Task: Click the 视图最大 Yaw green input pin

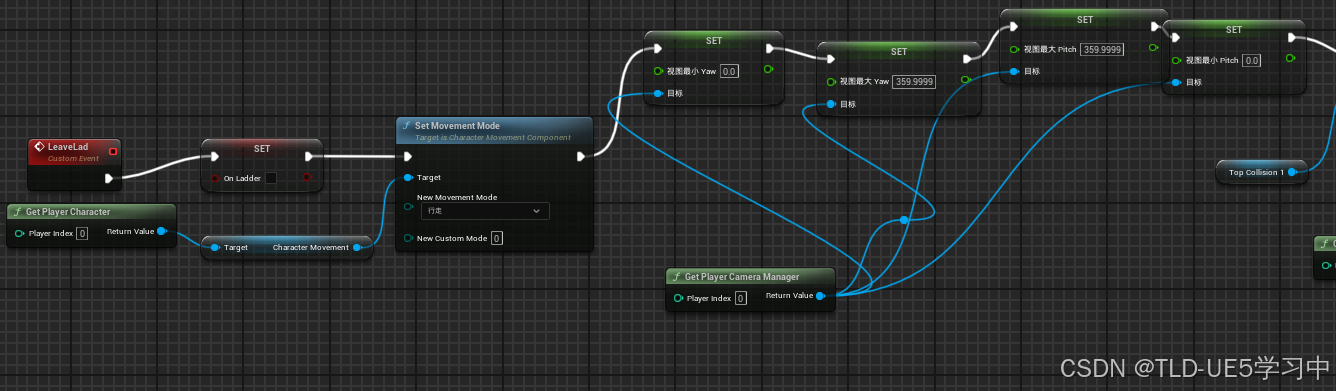Action: [x=831, y=82]
